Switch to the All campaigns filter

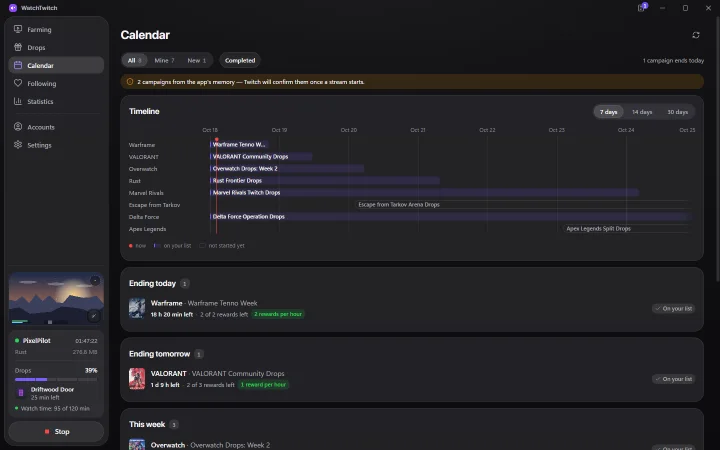click(x=134, y=60)
